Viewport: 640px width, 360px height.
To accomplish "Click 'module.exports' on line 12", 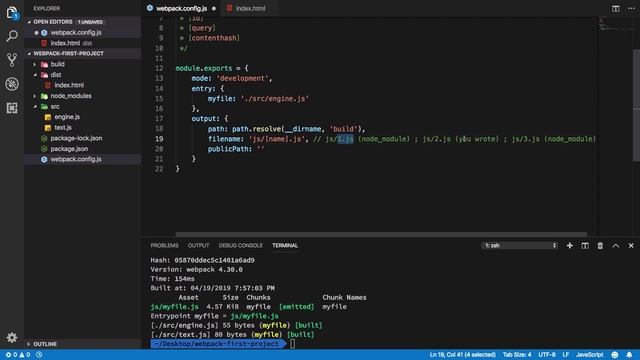I will point(204,68).
